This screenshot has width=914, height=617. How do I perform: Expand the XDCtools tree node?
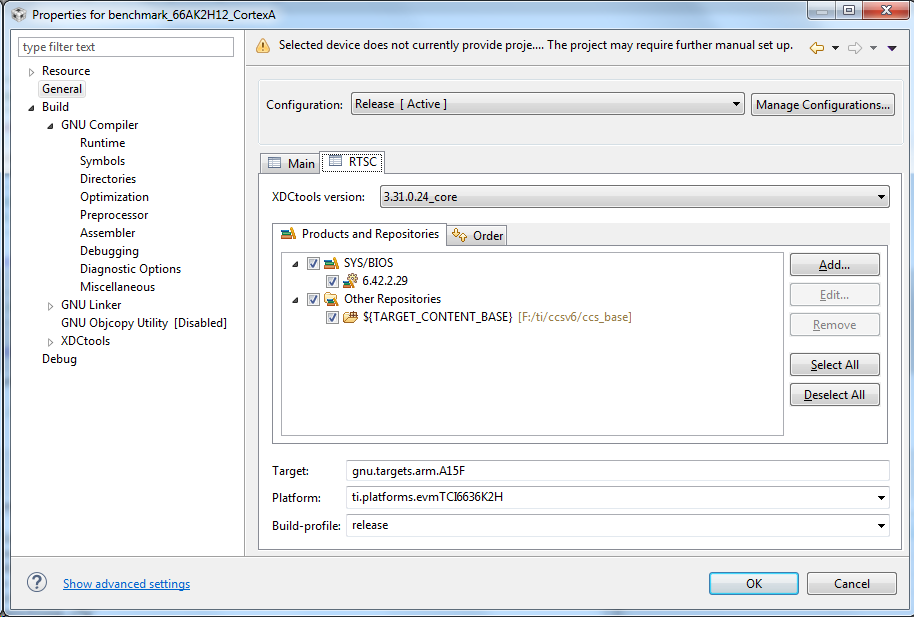pyautogui.click(x=51, y=342)
